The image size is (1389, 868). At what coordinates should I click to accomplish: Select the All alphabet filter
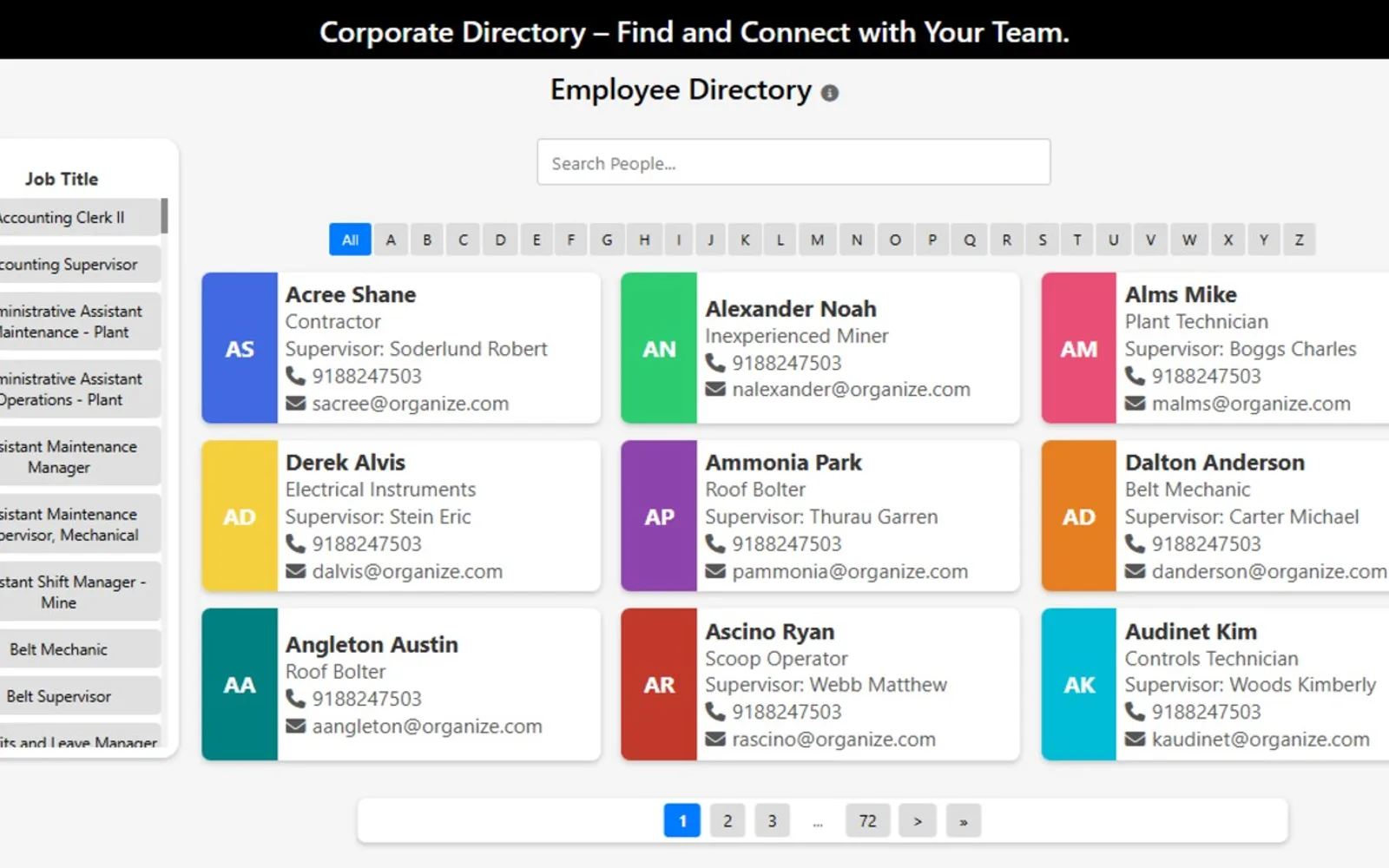point(350,240)
